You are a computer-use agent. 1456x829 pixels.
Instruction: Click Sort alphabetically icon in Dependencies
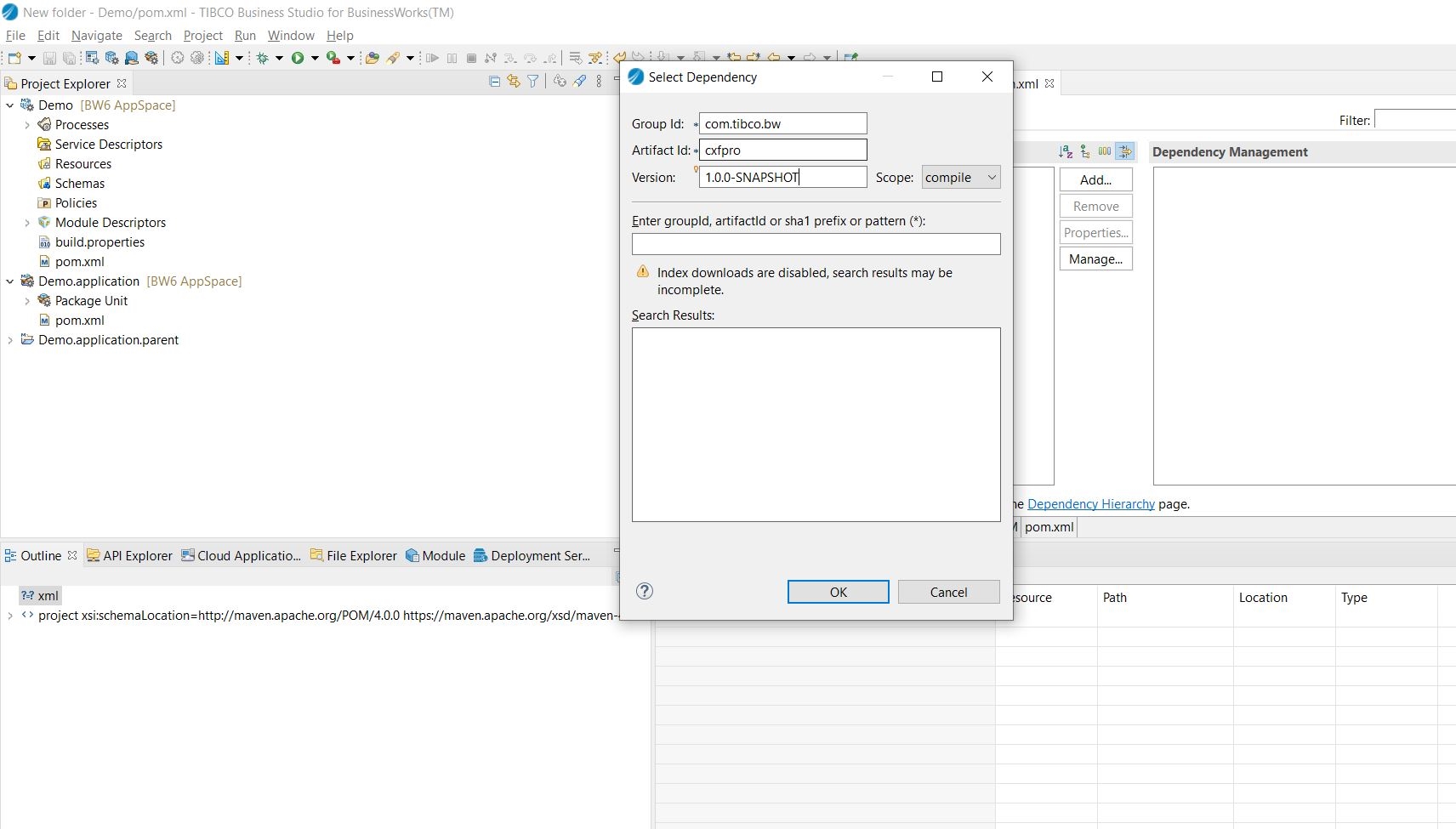click(1066, 151)
